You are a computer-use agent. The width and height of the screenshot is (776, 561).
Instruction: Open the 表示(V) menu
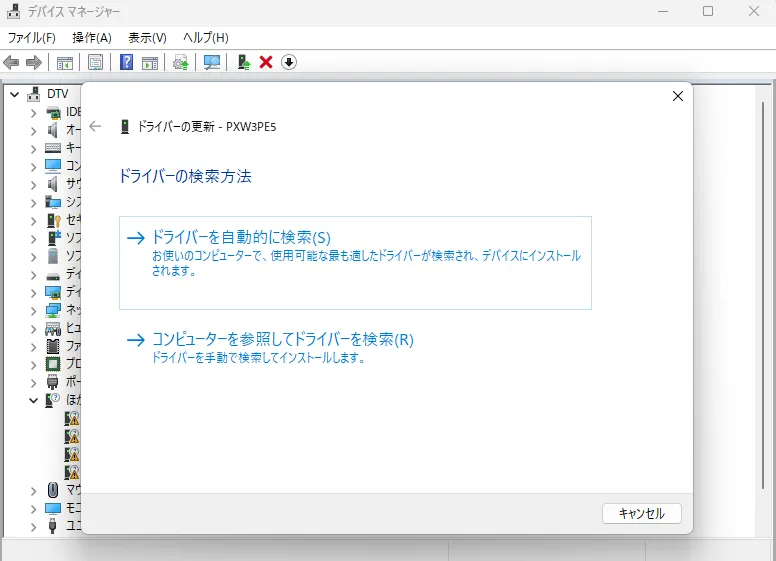tap(147, 38)
